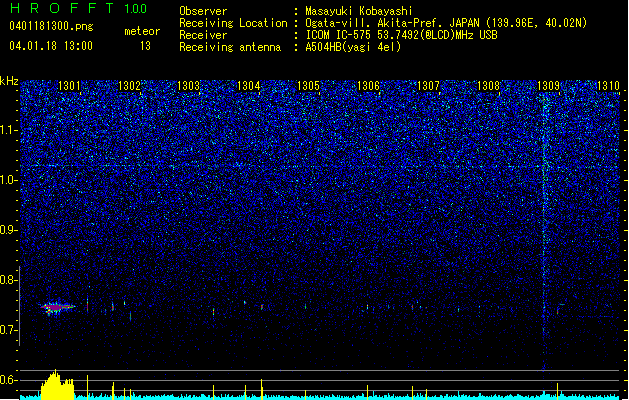Click the 'meteor' label

click(x=142, y=31)
